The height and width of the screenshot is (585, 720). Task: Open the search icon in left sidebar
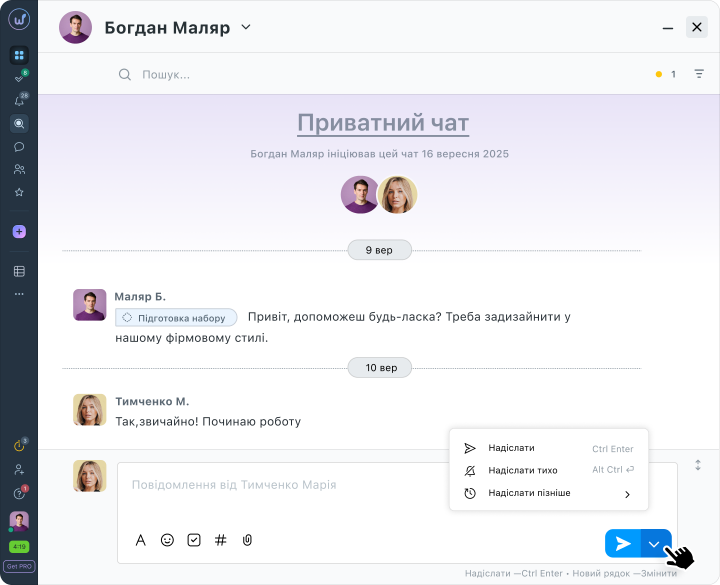coord(19,124)
